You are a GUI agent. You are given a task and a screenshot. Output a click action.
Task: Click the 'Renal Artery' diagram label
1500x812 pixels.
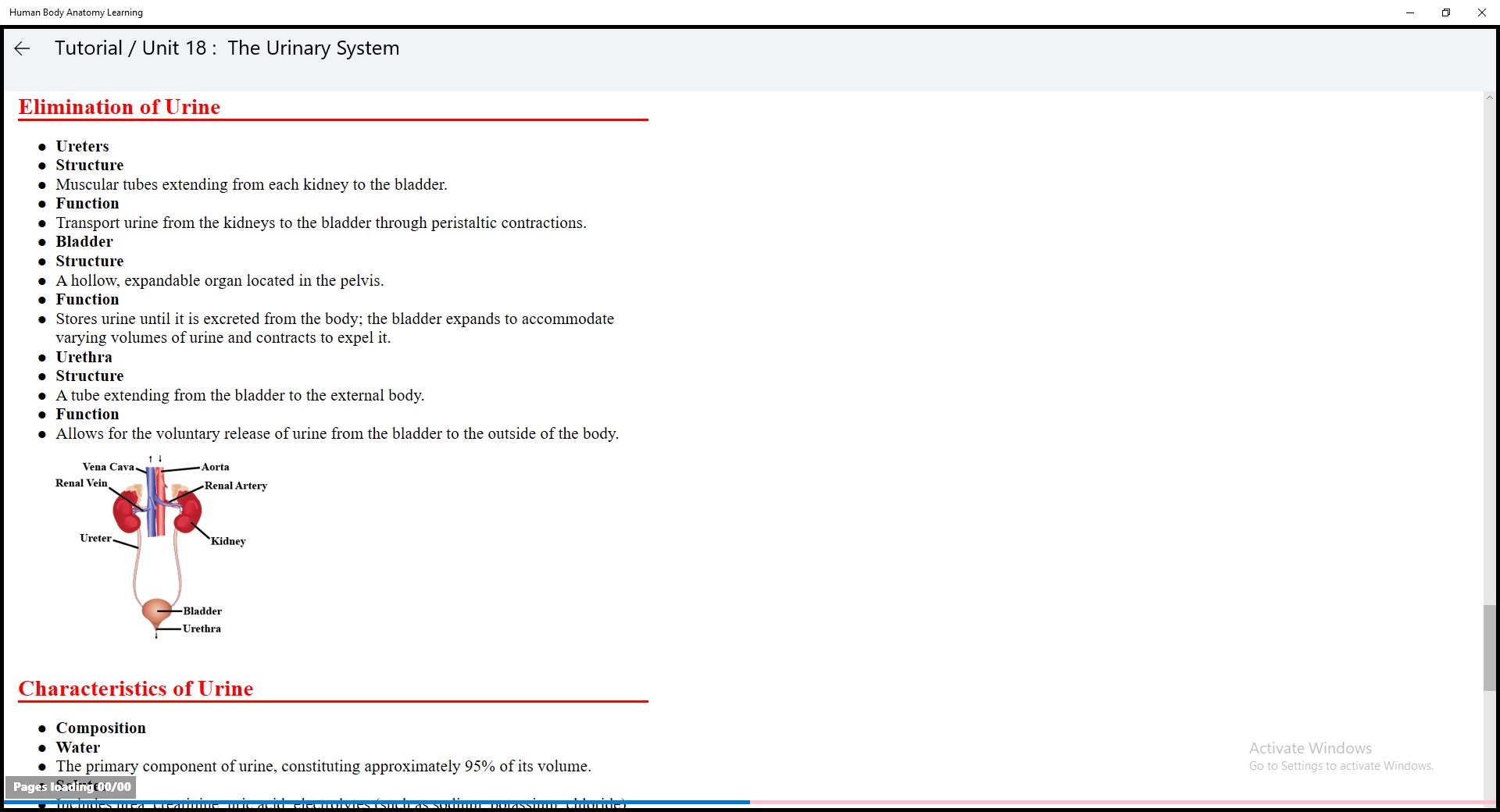click(x=236, y=486)
